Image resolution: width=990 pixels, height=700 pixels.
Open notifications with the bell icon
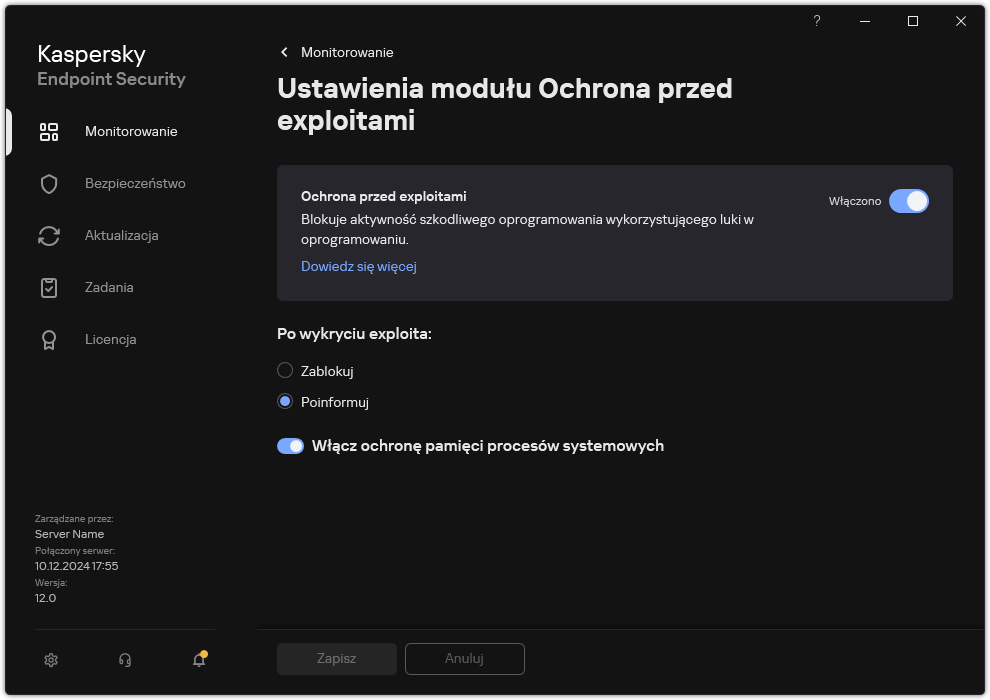tap(198, 661)
